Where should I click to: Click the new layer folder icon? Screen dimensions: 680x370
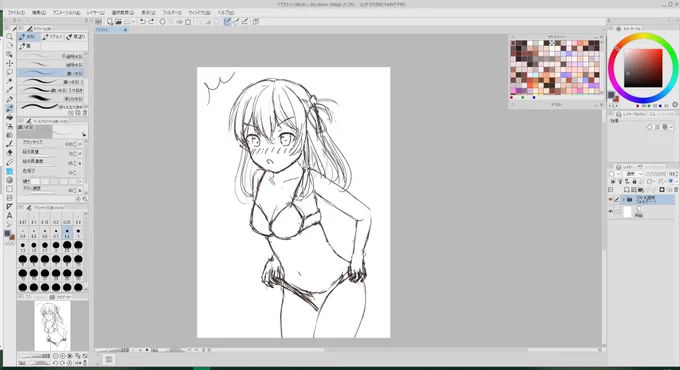[x=640, y=190]
